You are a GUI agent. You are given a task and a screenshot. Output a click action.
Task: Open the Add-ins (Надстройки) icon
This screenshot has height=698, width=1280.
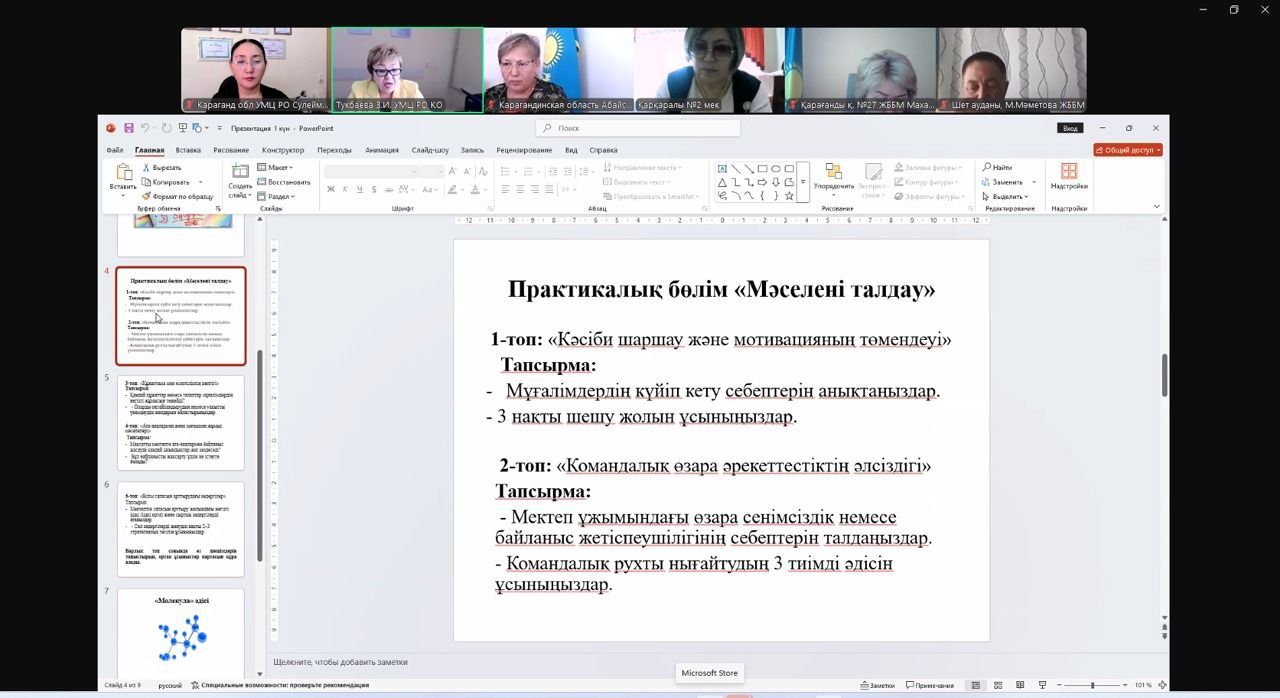click(x=1069, y=173)
